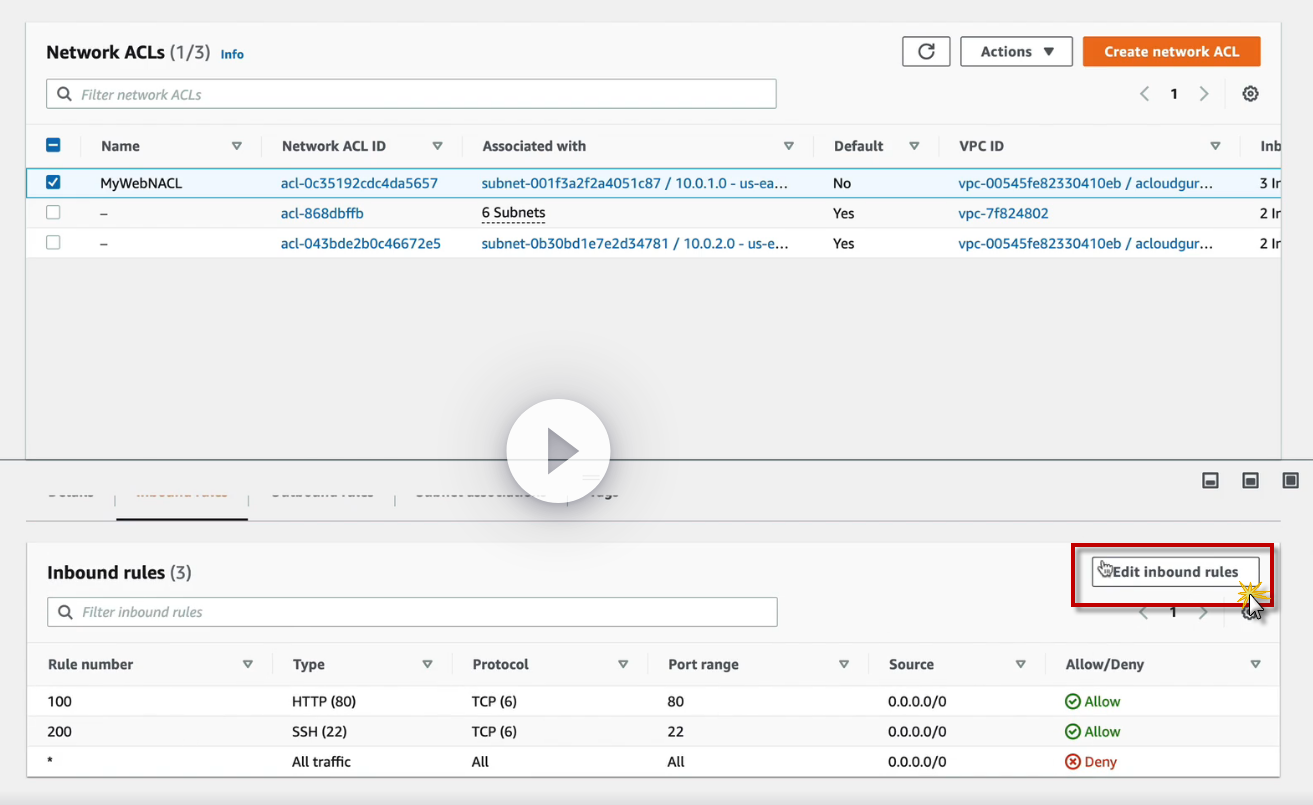Screen dimensions: 1313x805
Task: Play the video overlay button
Action: click(x=558, y=451)
